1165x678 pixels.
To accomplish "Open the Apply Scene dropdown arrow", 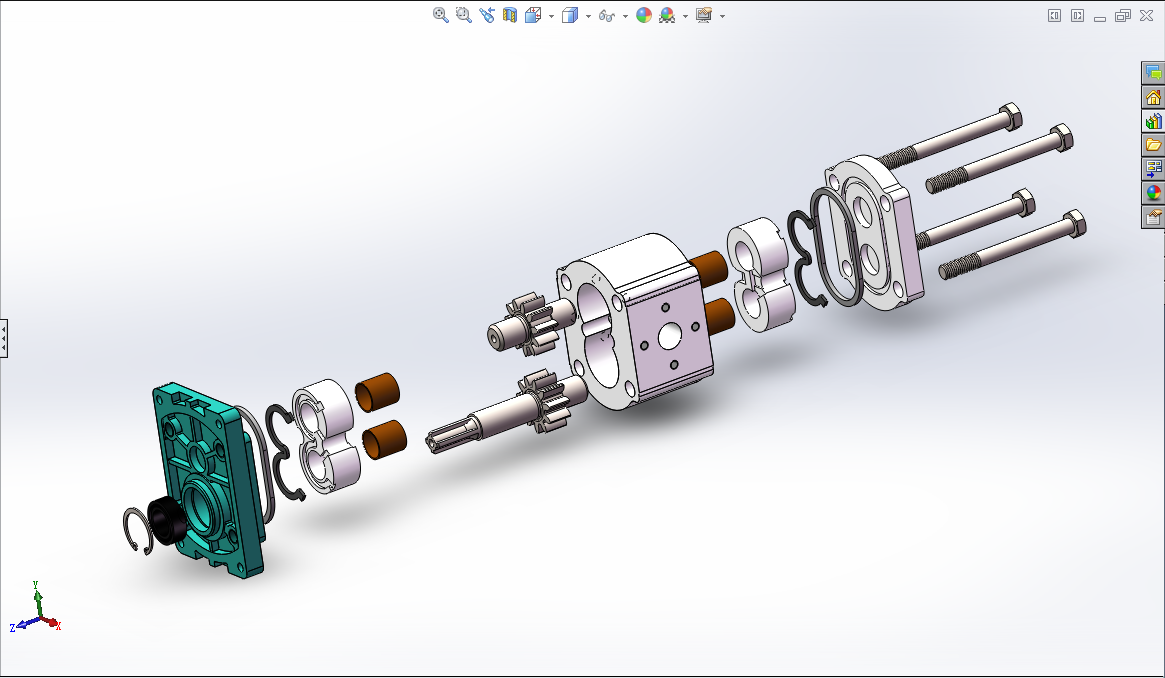I will [685, 16].
